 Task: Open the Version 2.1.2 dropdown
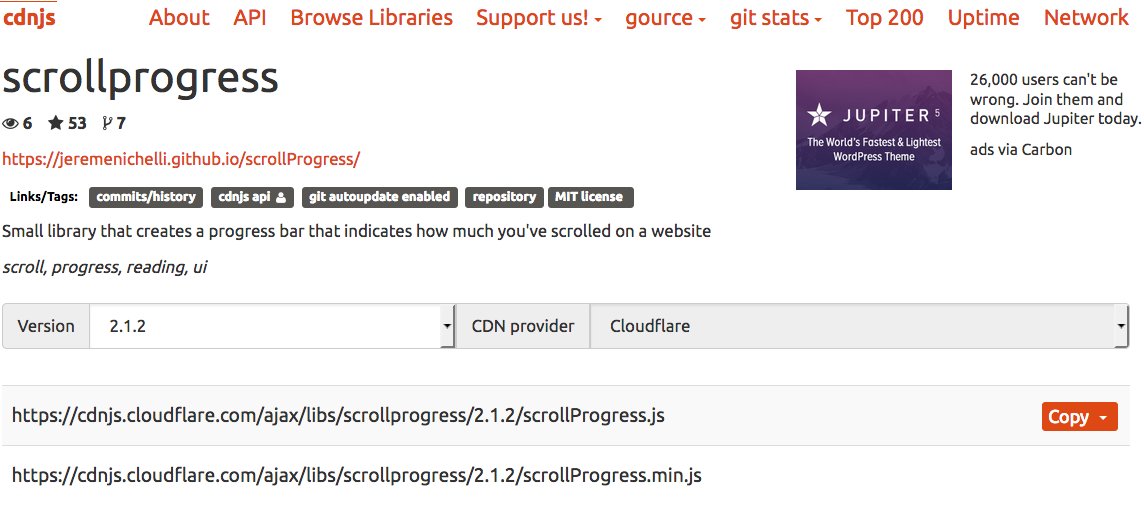click(271, 326)
